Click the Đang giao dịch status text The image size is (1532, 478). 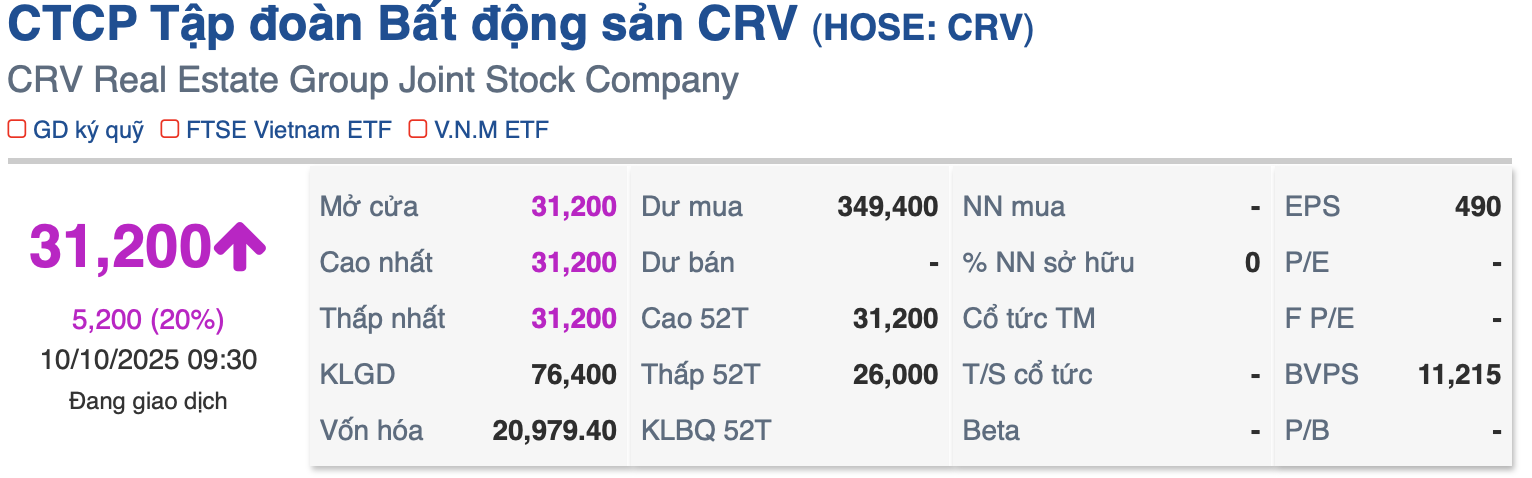coord(148,402)
